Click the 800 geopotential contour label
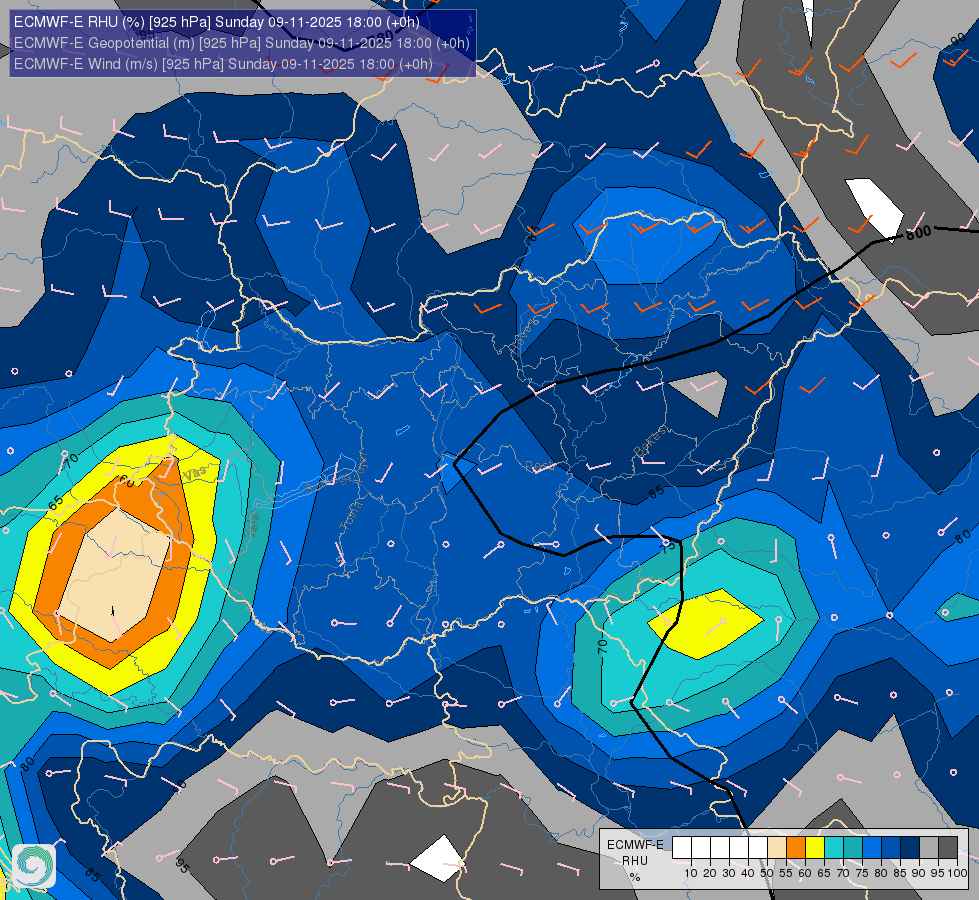This screenshot has width=979, height=900. (x=919, y=233)
